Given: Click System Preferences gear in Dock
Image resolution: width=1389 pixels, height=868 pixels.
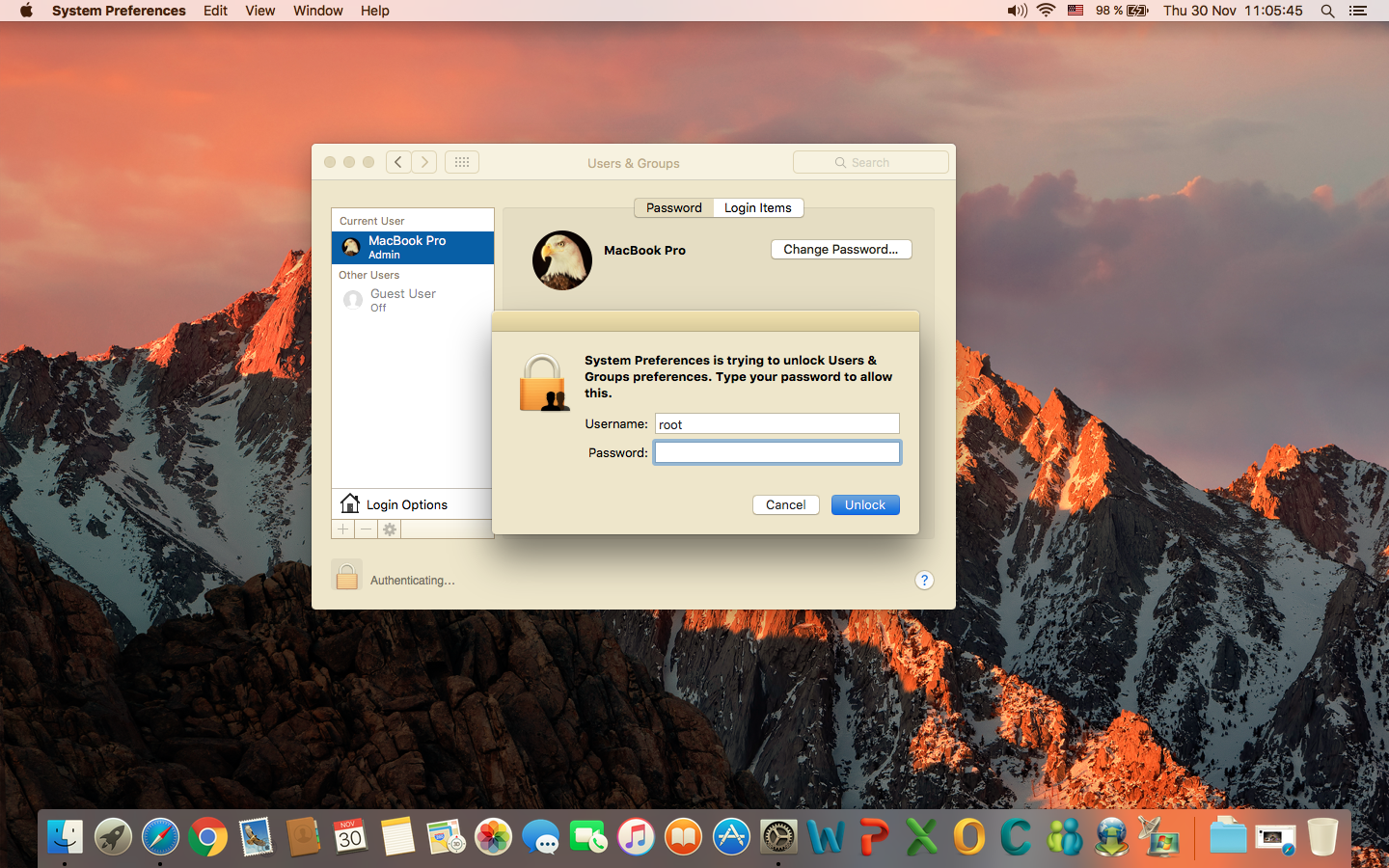Looking at the screenshot, I should pos(778,836).
